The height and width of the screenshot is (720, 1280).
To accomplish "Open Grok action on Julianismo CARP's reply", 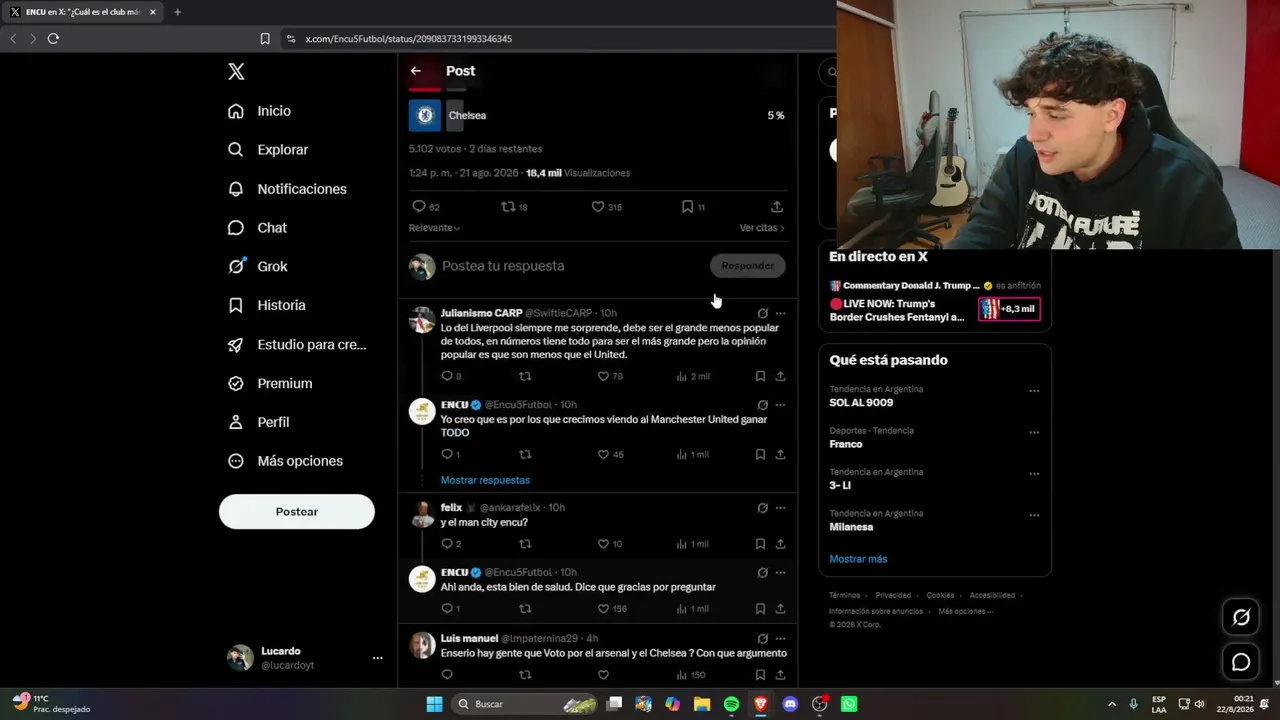I will coord(762,313).
